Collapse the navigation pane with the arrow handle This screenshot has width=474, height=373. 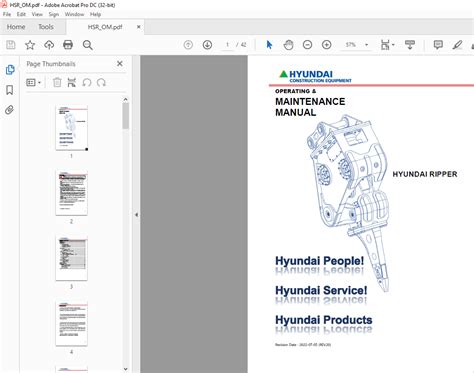click(136, 215)
